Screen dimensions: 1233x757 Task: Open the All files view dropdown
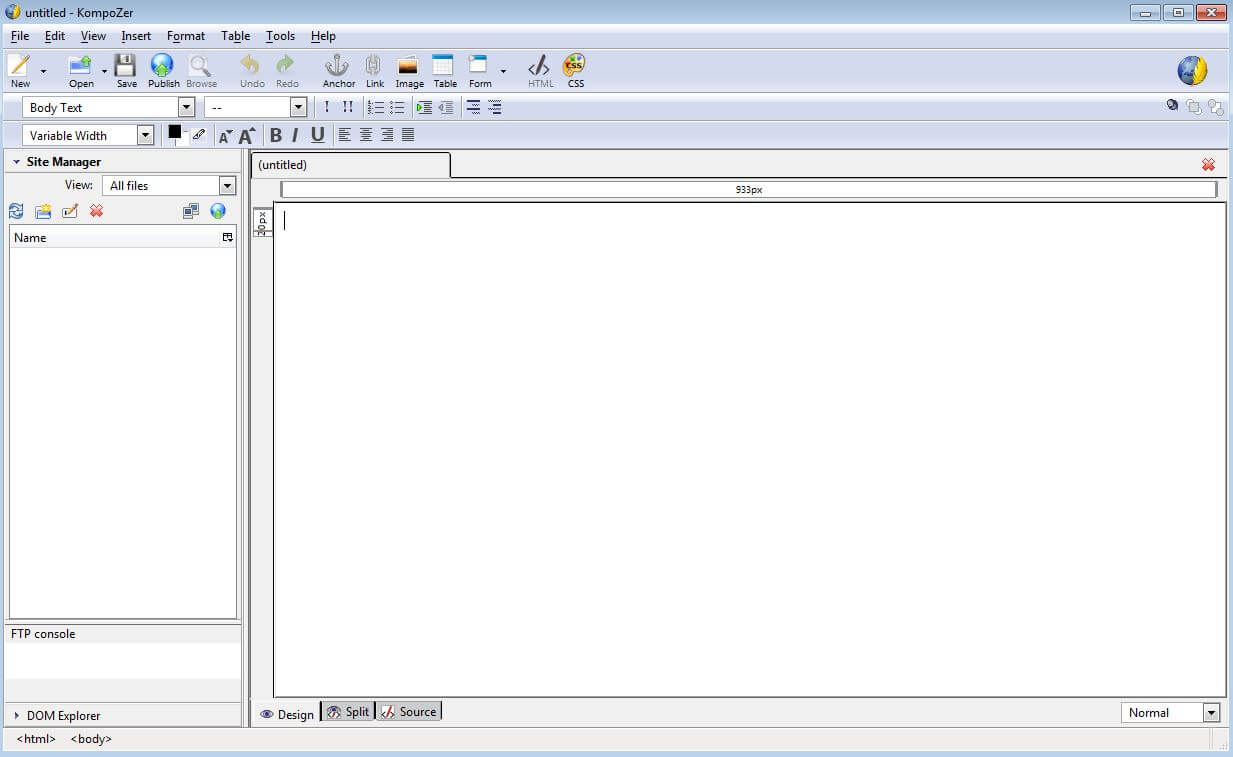(227, 186)
